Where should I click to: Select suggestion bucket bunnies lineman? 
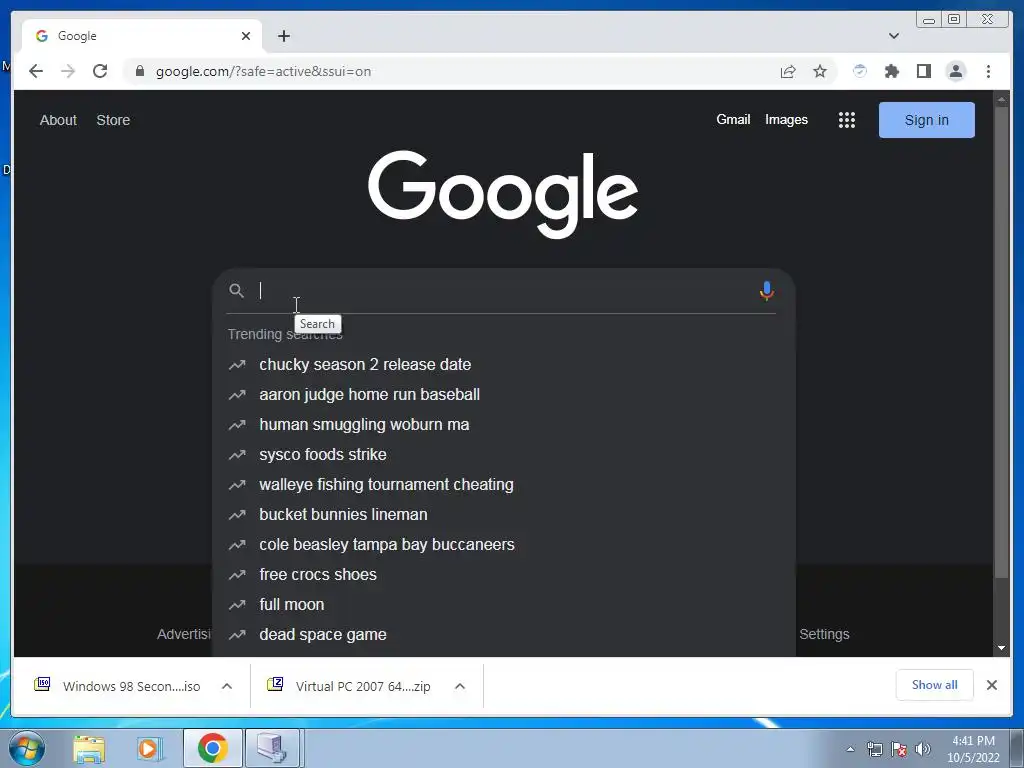pyautogui.click(x=503, y=515)
